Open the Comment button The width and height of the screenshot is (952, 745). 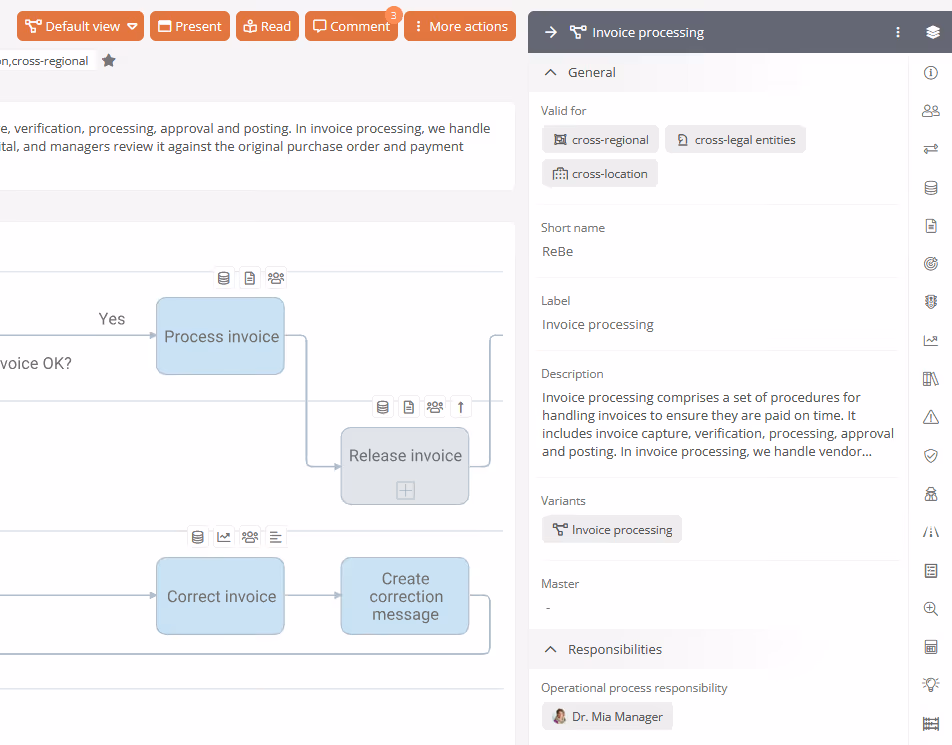coord(351,26)
